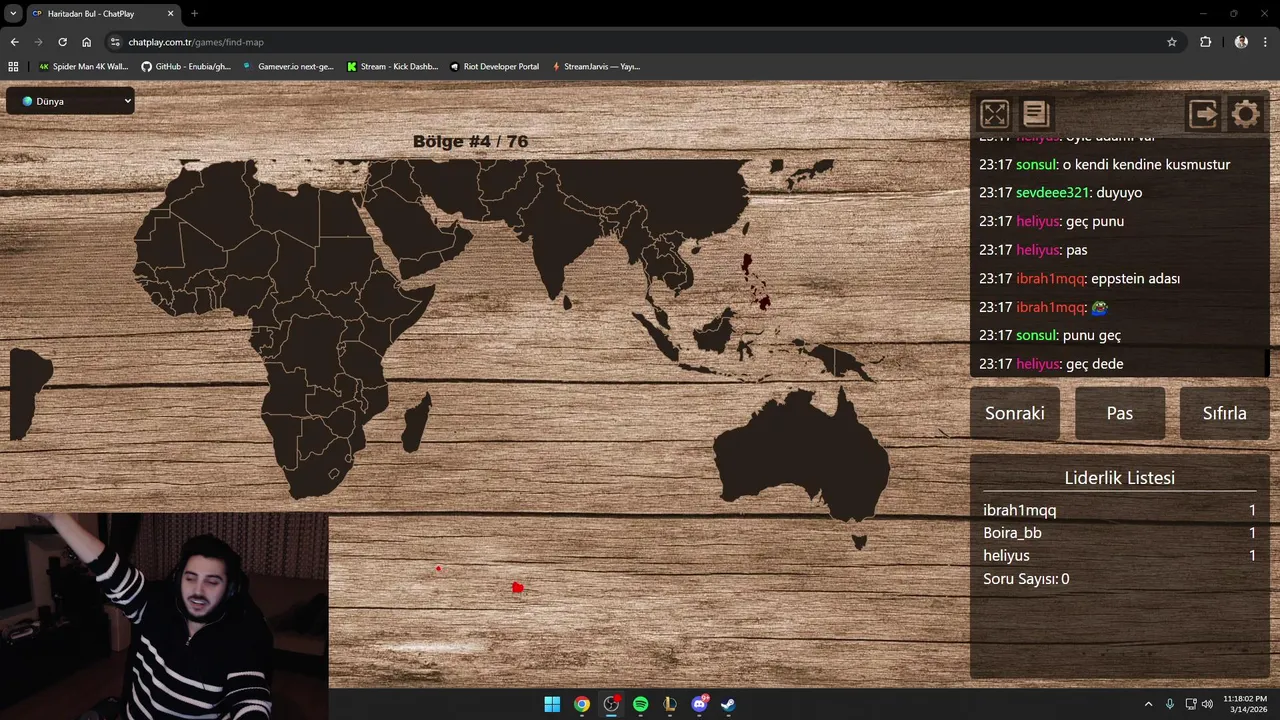
Task: Click the Soru Sayısı counter text
Action: click(1026, 579)
